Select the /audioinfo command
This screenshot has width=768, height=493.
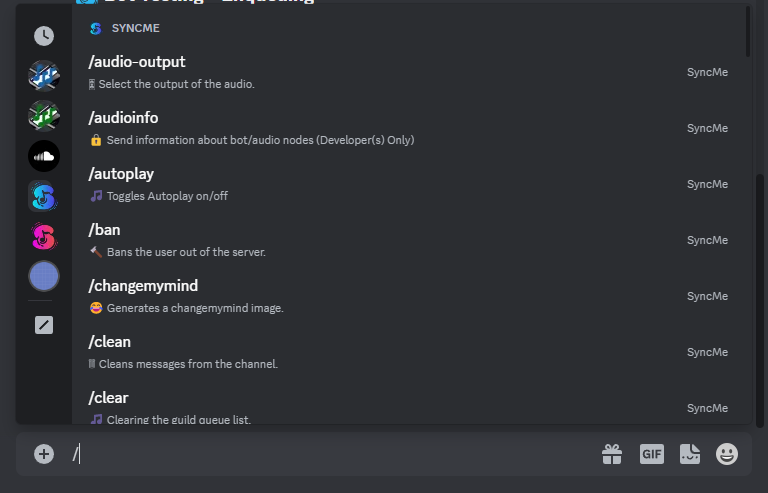411,128
